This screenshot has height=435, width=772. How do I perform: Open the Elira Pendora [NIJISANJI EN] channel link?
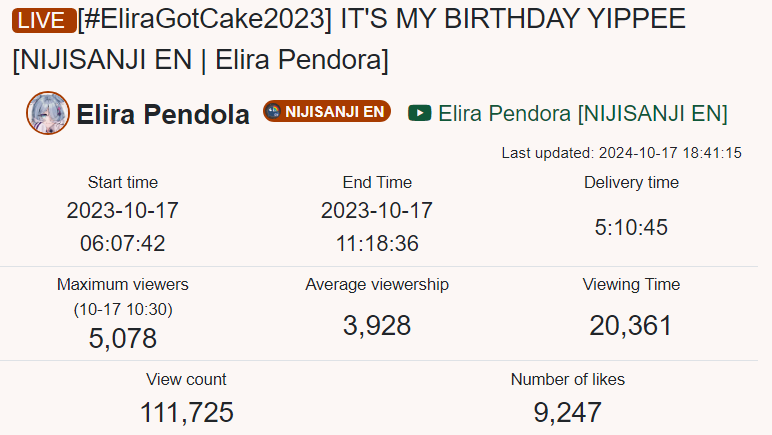582,113
